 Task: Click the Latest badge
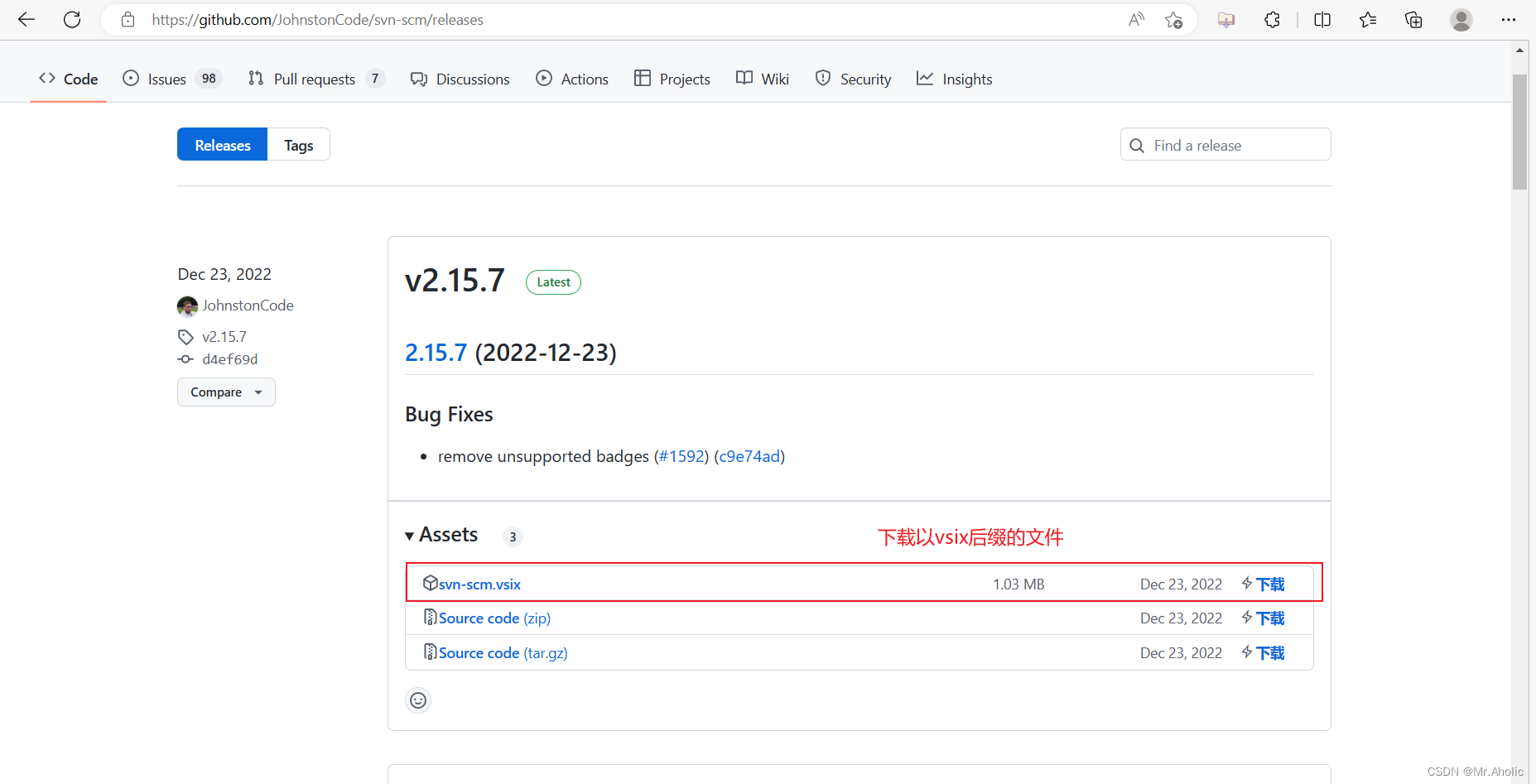click(x=553, y=282)
